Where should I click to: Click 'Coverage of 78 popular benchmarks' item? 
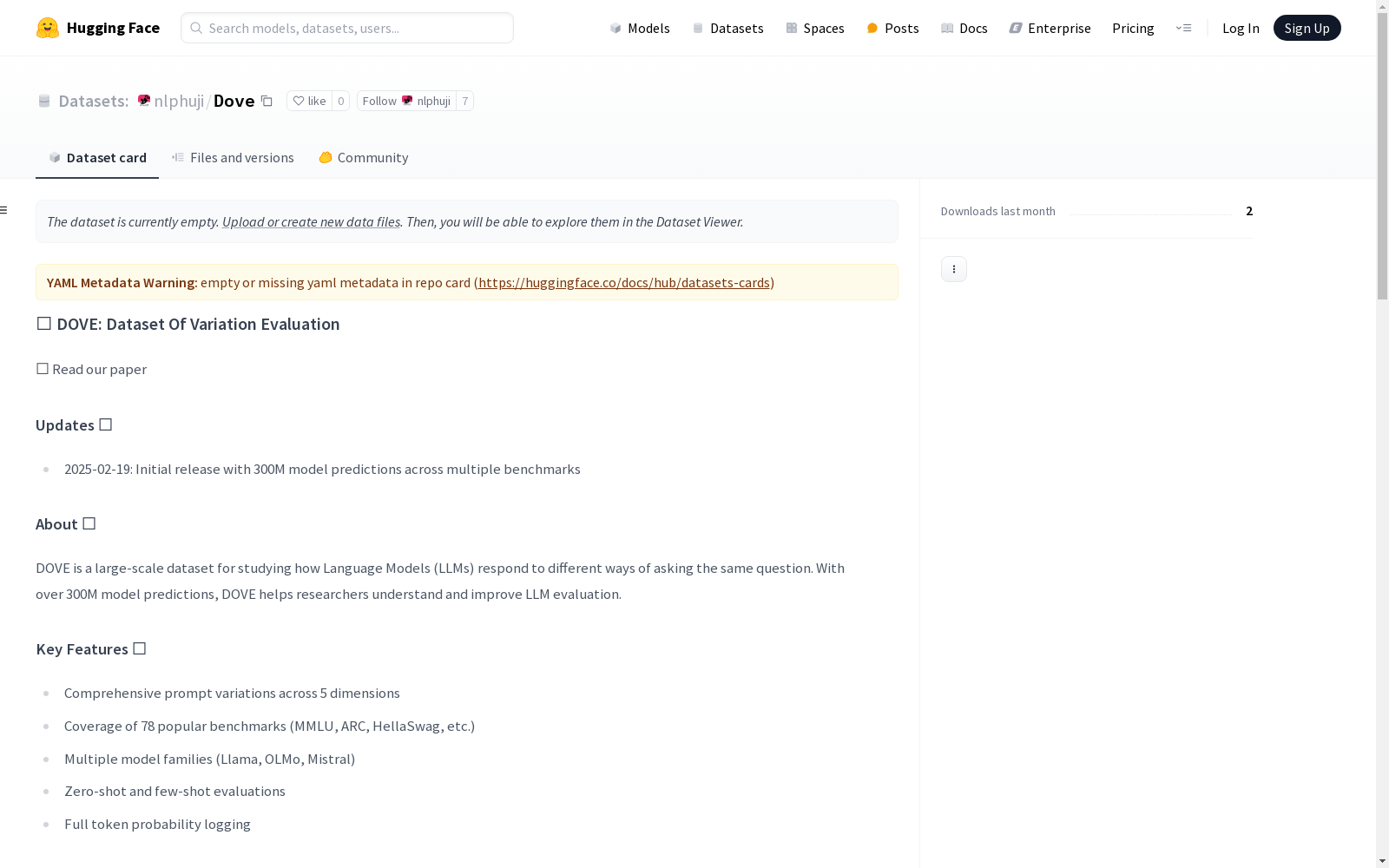[x=269, y=726]
